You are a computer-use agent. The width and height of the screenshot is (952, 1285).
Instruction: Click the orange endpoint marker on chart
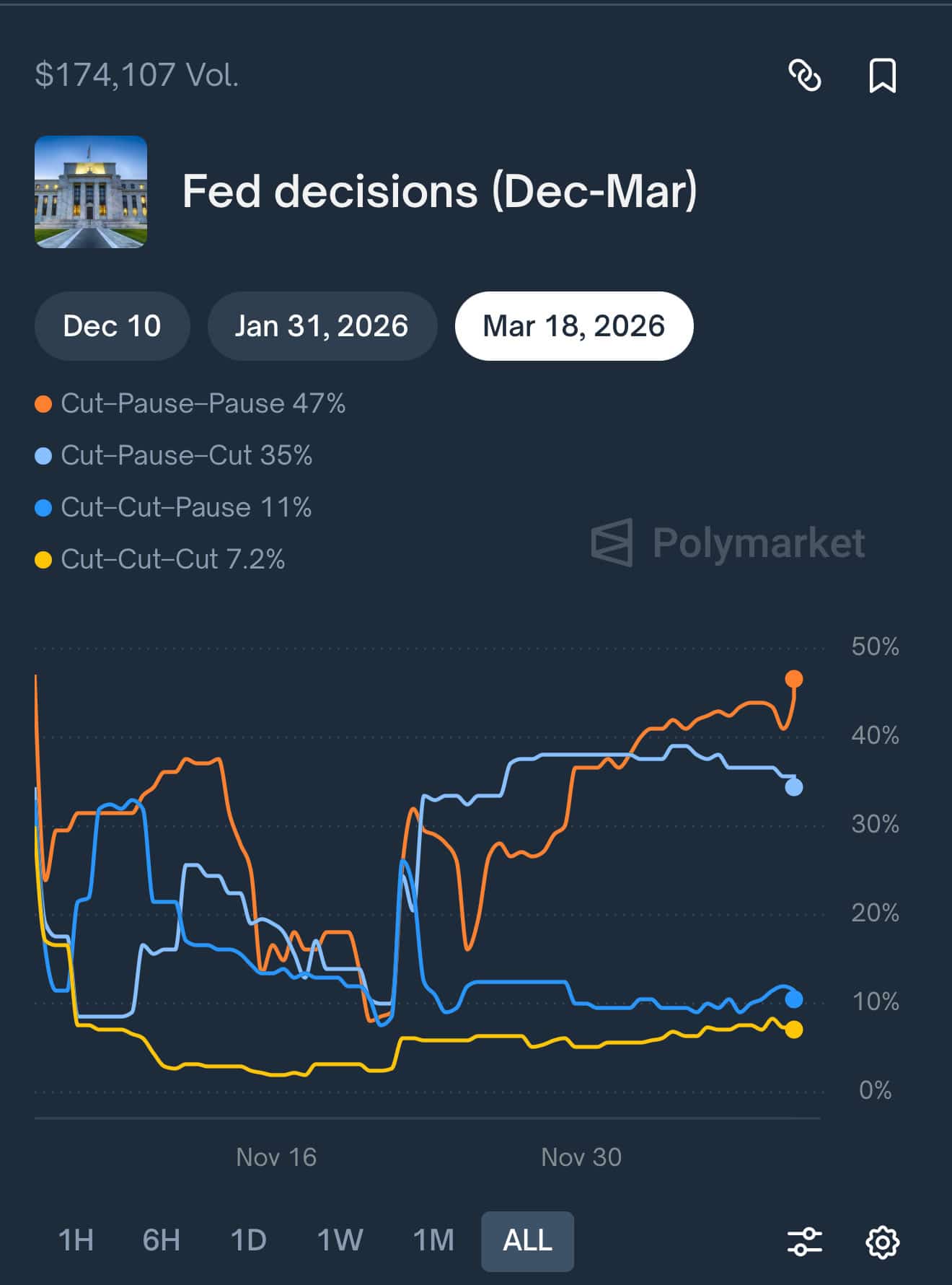(x=793, y=679)
